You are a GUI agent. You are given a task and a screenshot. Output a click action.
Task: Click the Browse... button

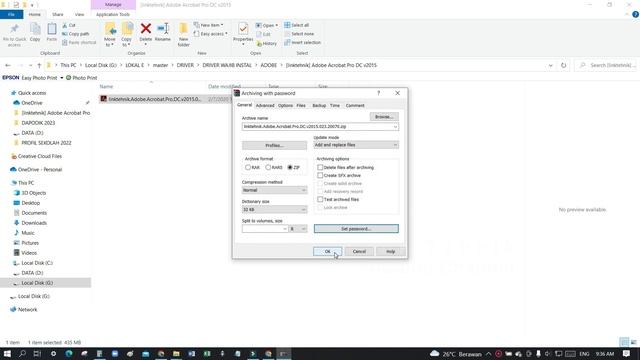click(x=384, y=117)
